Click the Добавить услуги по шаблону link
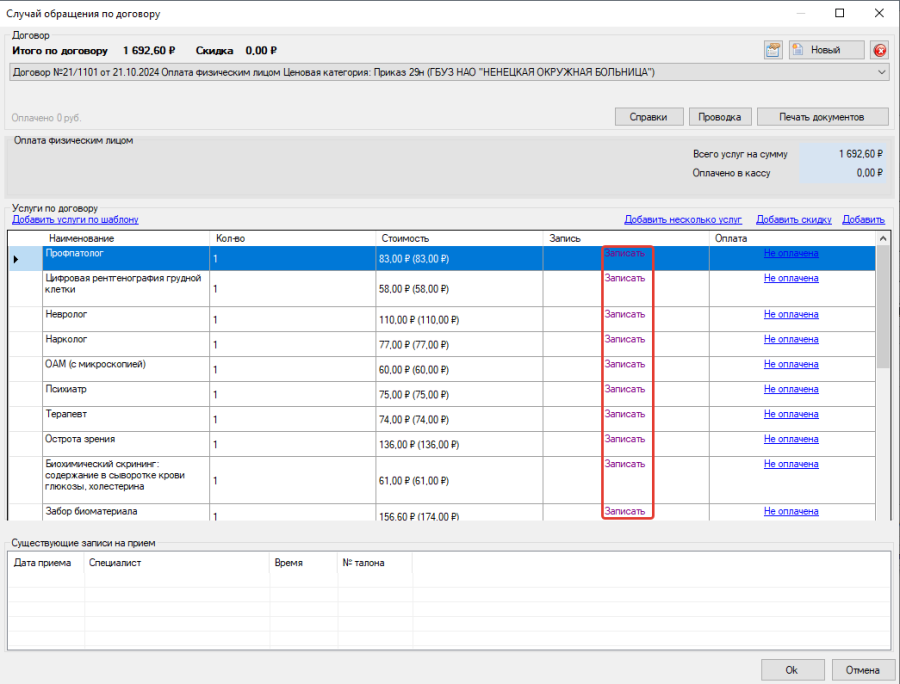Screen dimensions: 900x684 click(75, 220)
